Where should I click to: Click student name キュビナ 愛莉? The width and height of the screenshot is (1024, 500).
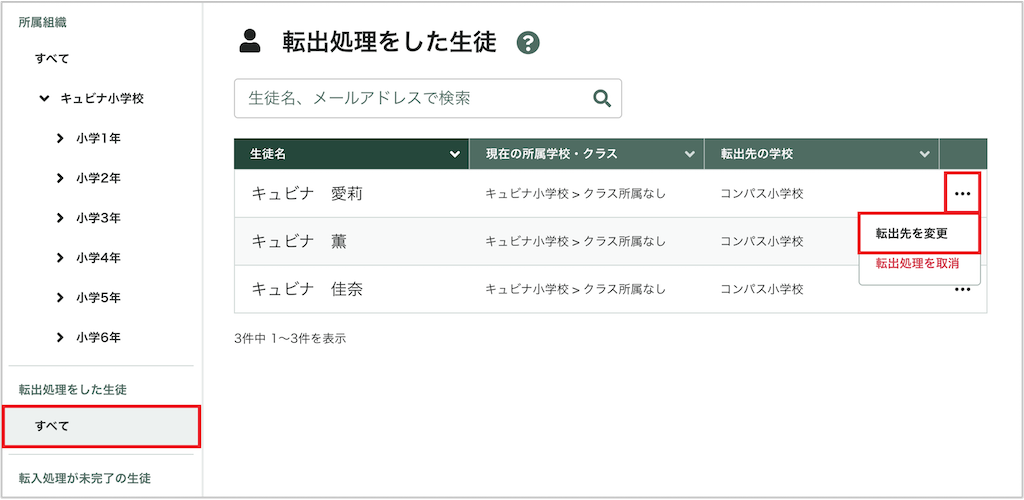(x=307, y=193)
